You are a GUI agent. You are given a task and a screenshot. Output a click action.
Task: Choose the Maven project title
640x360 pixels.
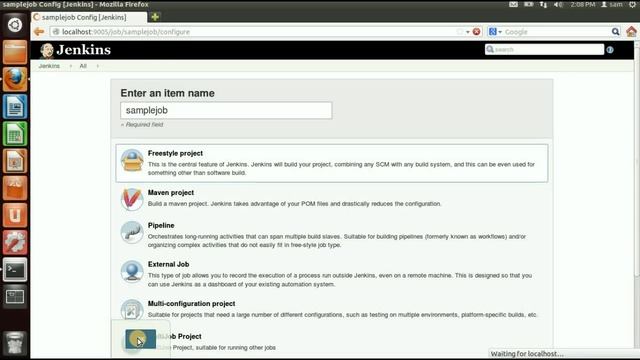click(171, 193)
